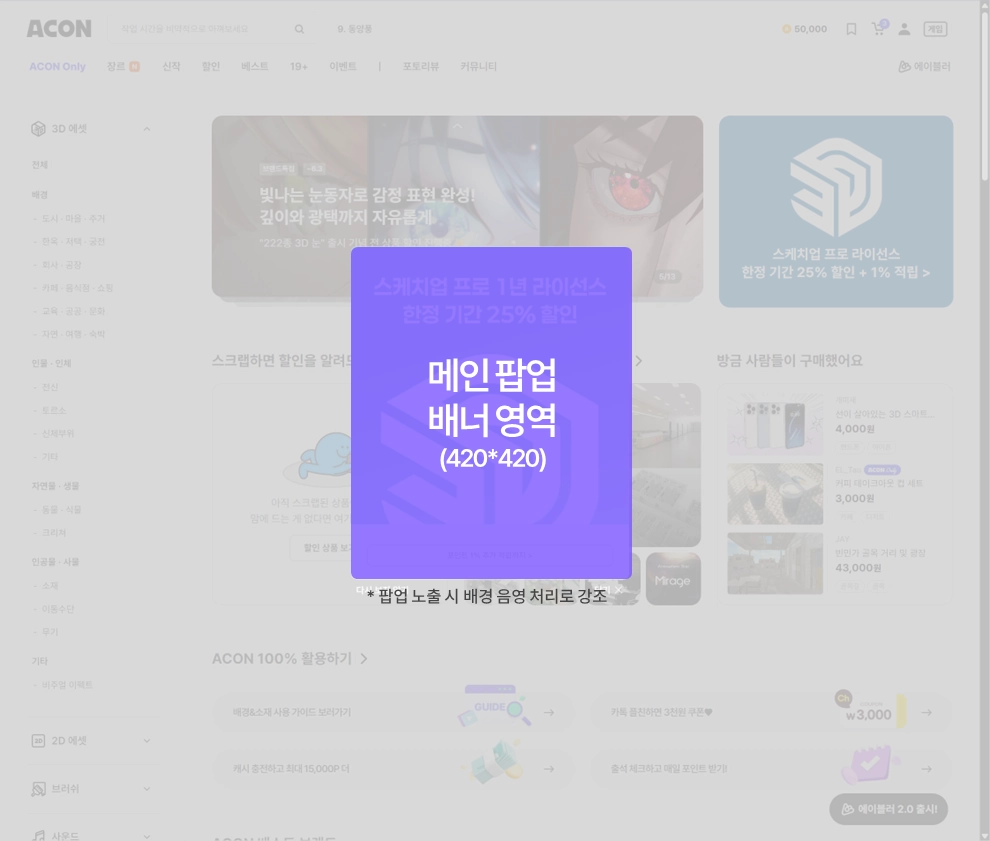Click the coffee cup product thumbnail
The width and height of the screenshot is (990, 841).
(775, 494)
